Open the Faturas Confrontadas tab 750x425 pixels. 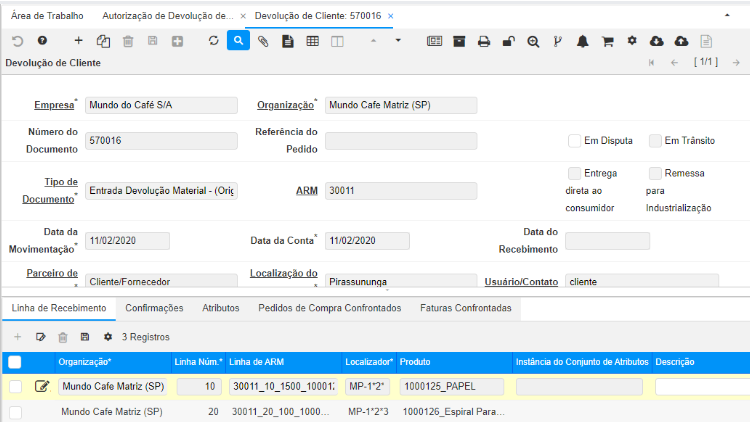click(x=465, y=308)
